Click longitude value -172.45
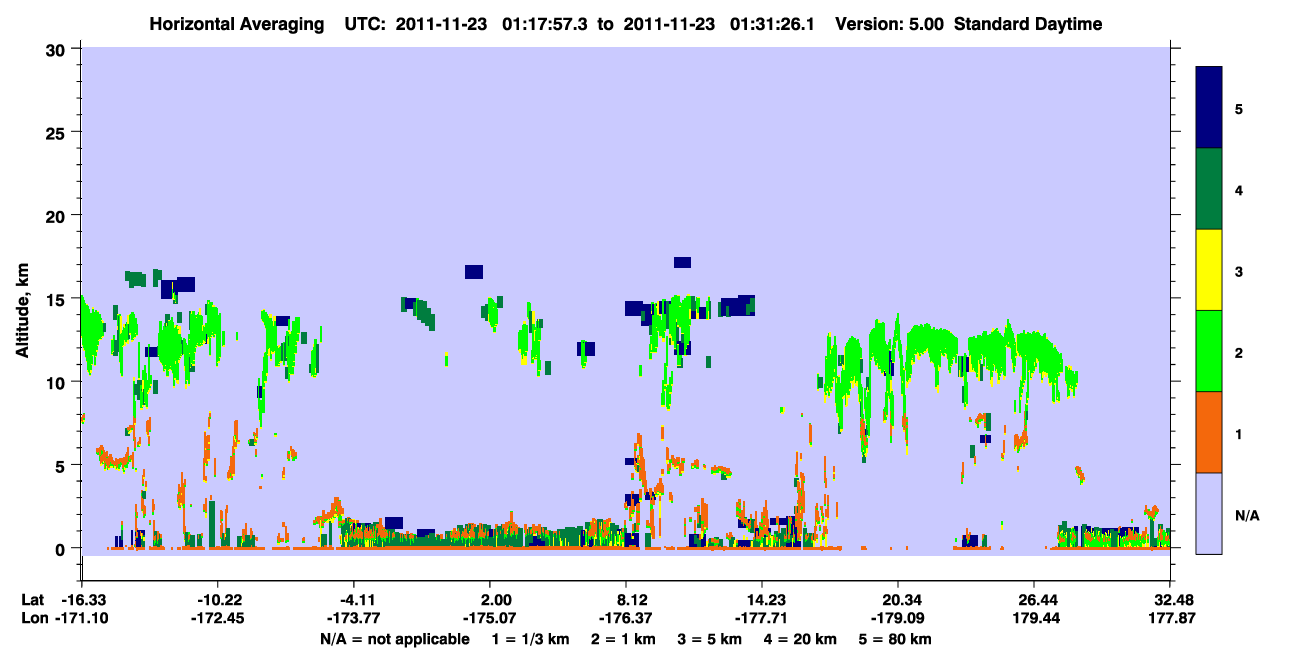 pos(217,619)
